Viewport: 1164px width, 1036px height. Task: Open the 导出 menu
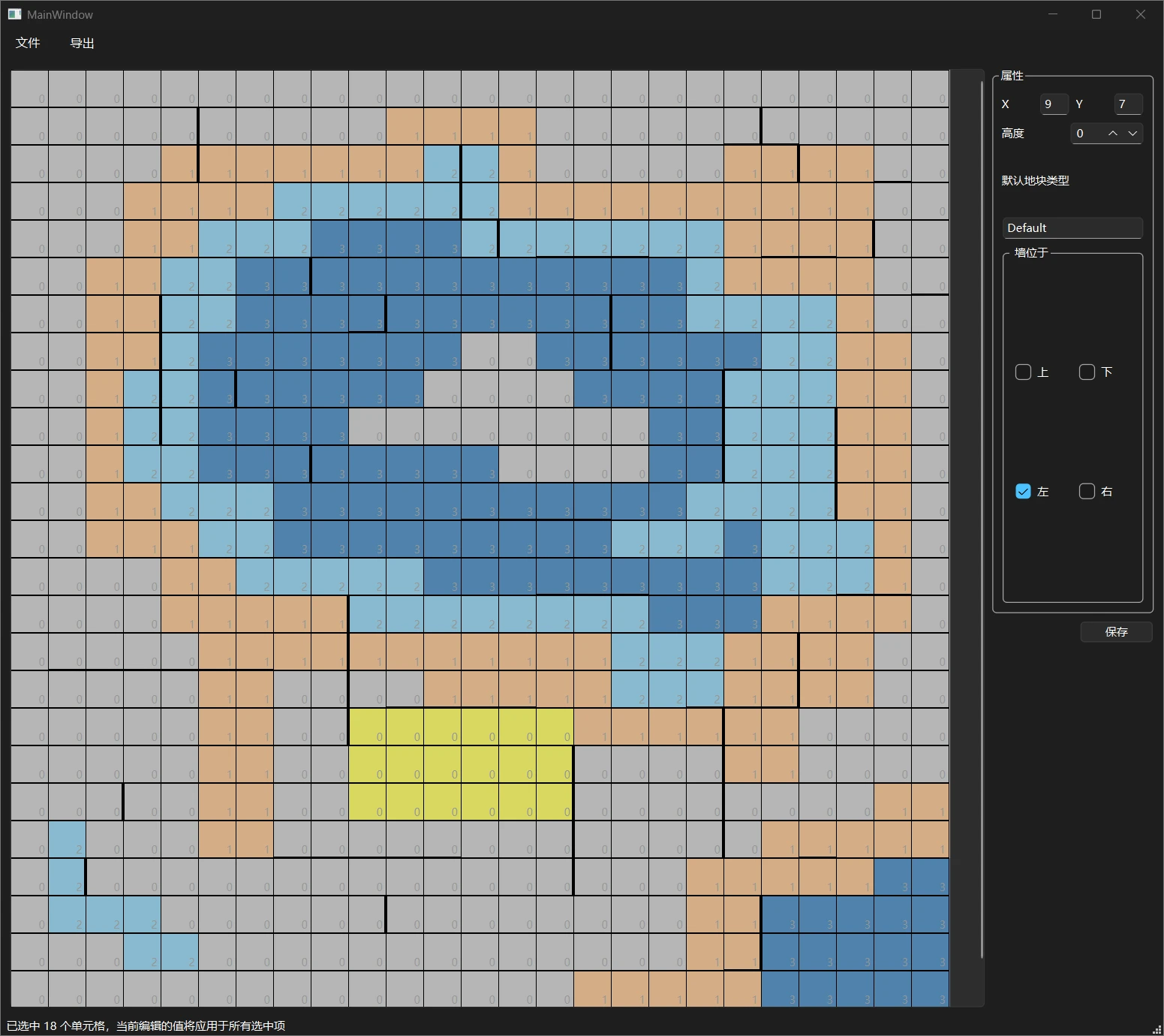coord(82,43)
